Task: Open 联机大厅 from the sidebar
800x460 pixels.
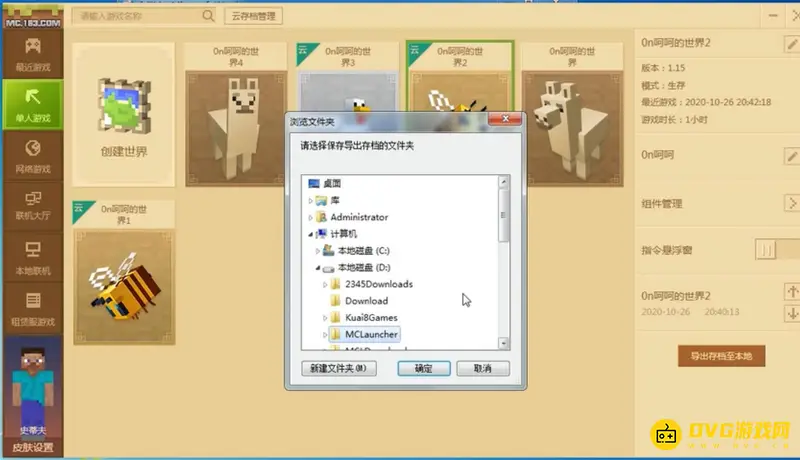Action: [32, 206]
